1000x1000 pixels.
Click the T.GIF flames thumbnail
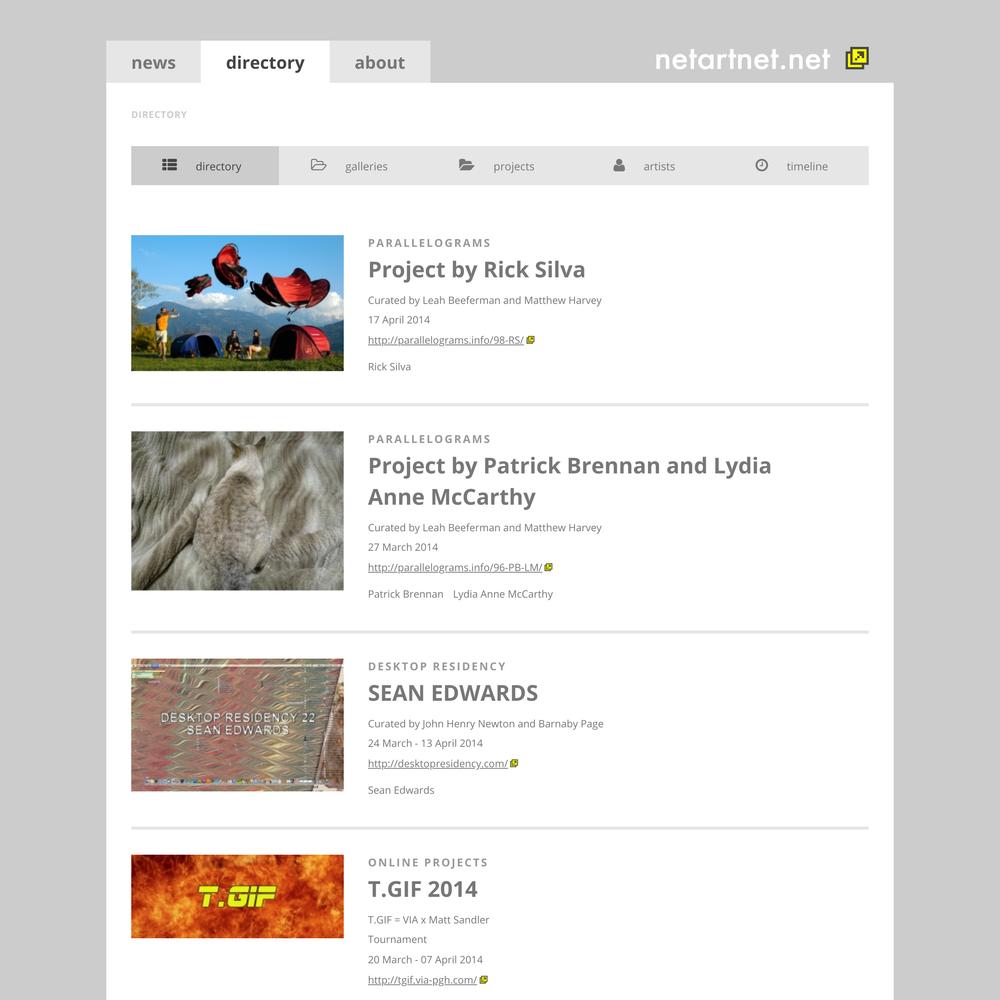point(237,896)
